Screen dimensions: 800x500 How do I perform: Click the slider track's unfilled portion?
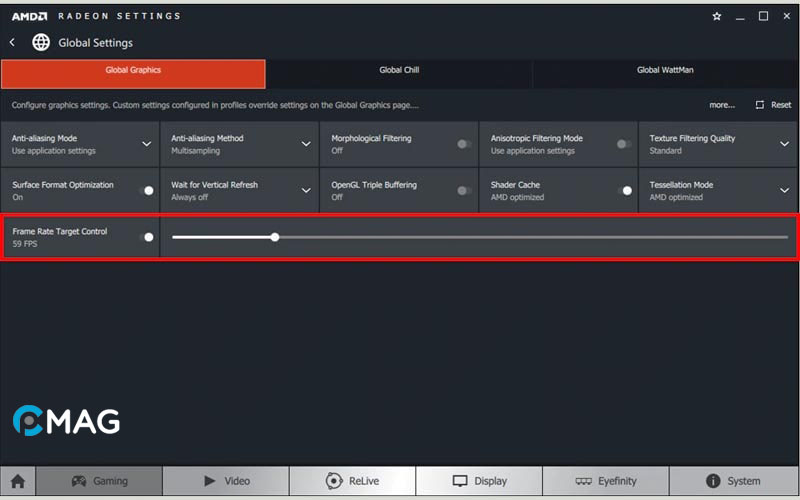pyautogui.click(x=534, y=237)
